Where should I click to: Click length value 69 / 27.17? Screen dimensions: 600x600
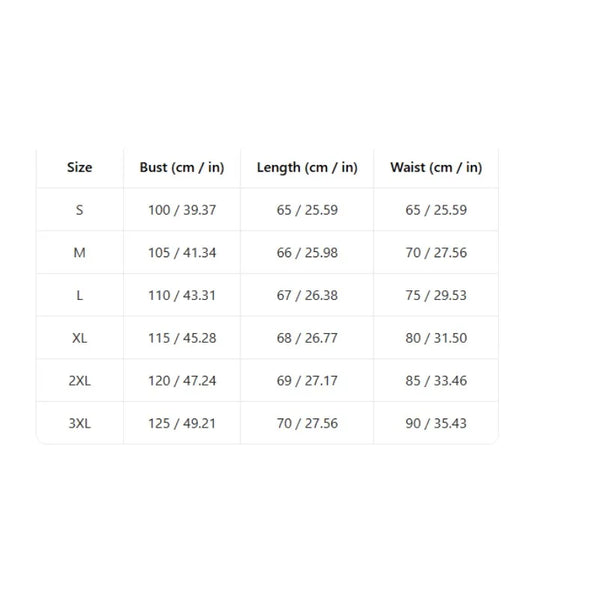[x=307, y=381]
